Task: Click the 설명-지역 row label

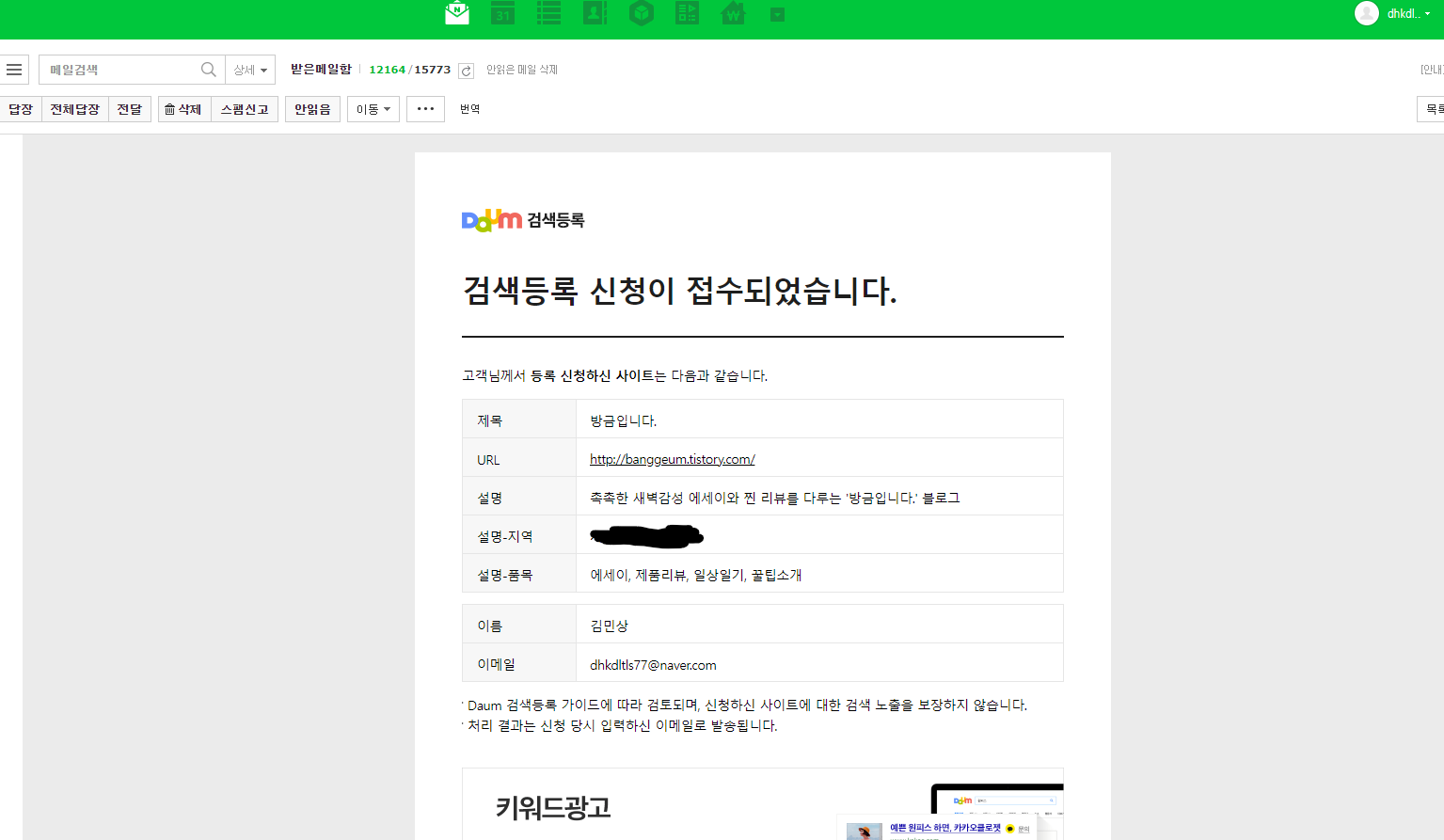Action: [505, 536]
